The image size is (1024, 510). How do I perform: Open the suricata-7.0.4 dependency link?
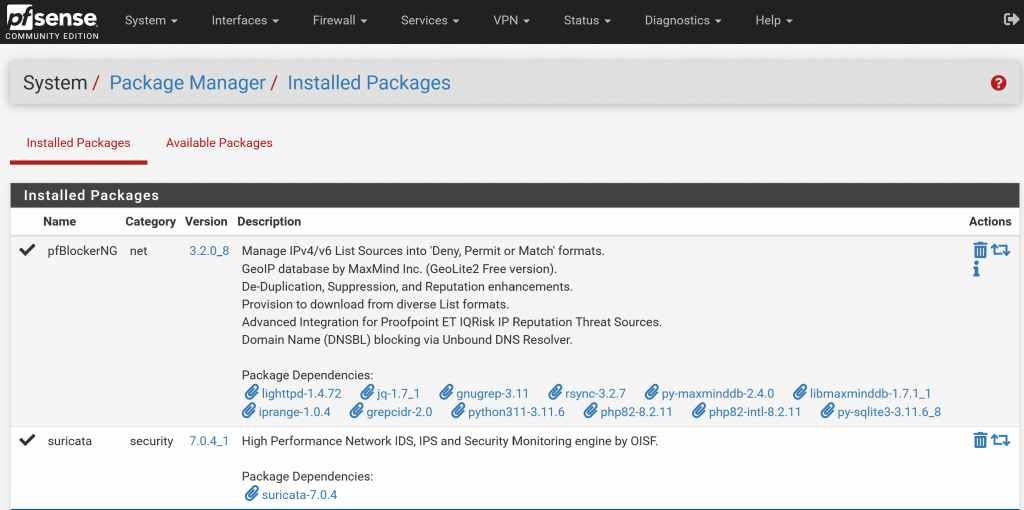pos(299,495)
